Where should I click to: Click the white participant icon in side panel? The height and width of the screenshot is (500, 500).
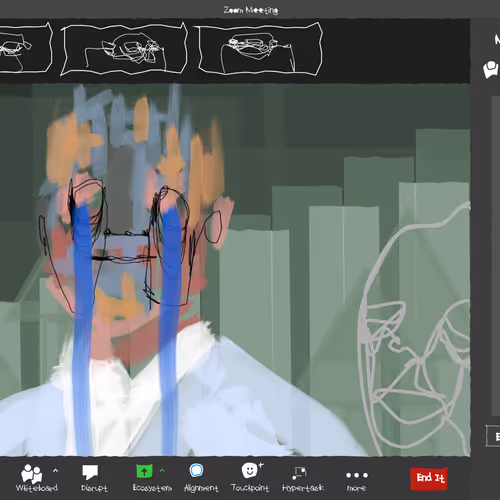tap(491, 69)
